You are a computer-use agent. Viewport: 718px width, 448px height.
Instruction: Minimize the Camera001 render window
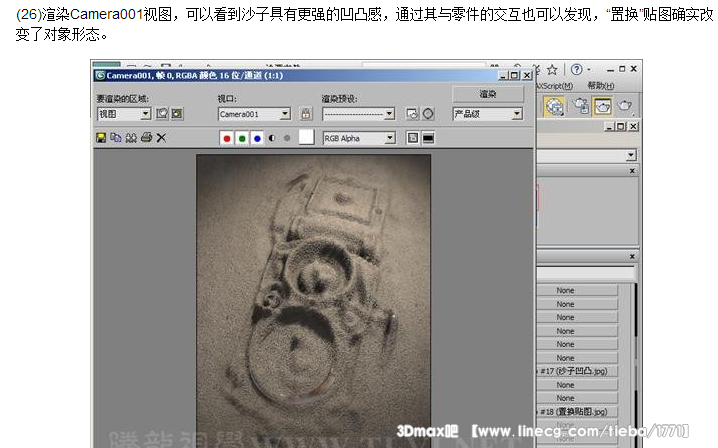click(x=503, y=76)
